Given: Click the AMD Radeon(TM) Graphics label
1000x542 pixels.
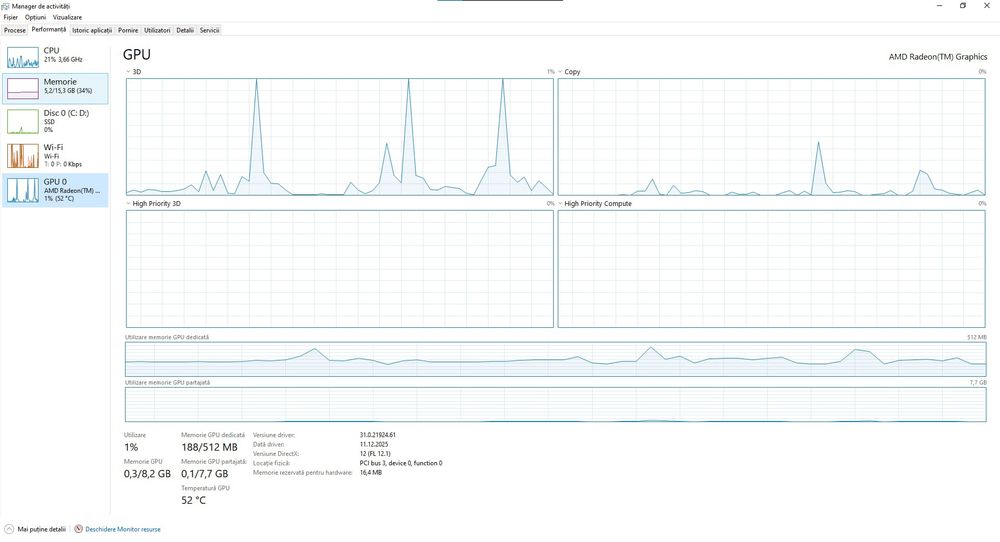Looking at the screenshot, I should click(938, 57).
